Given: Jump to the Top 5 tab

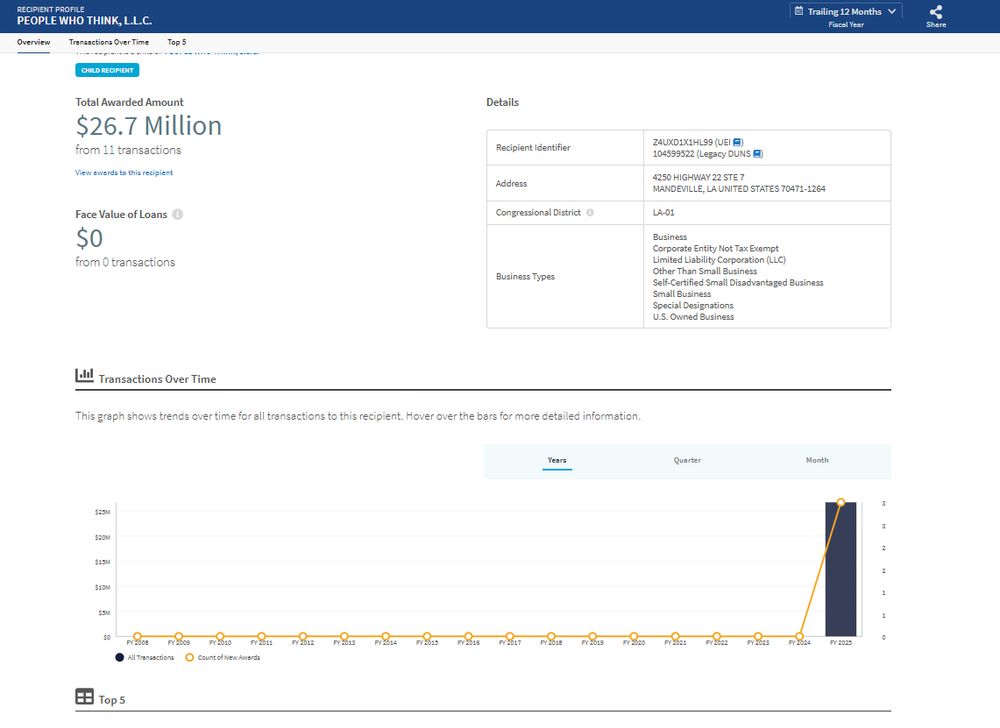Looking at the screenshot, I should [177, 42].
